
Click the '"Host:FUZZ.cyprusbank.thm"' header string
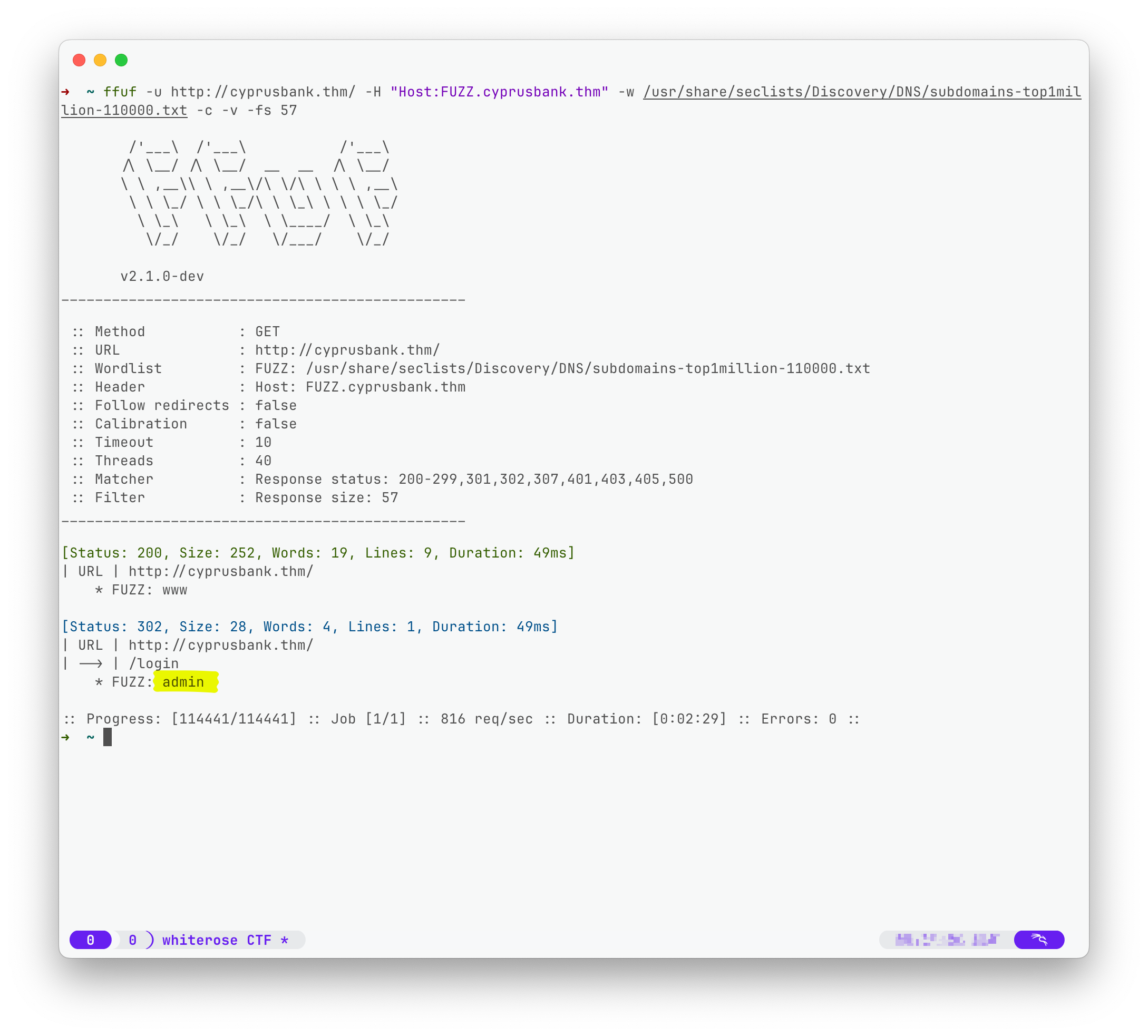(499, 92)
